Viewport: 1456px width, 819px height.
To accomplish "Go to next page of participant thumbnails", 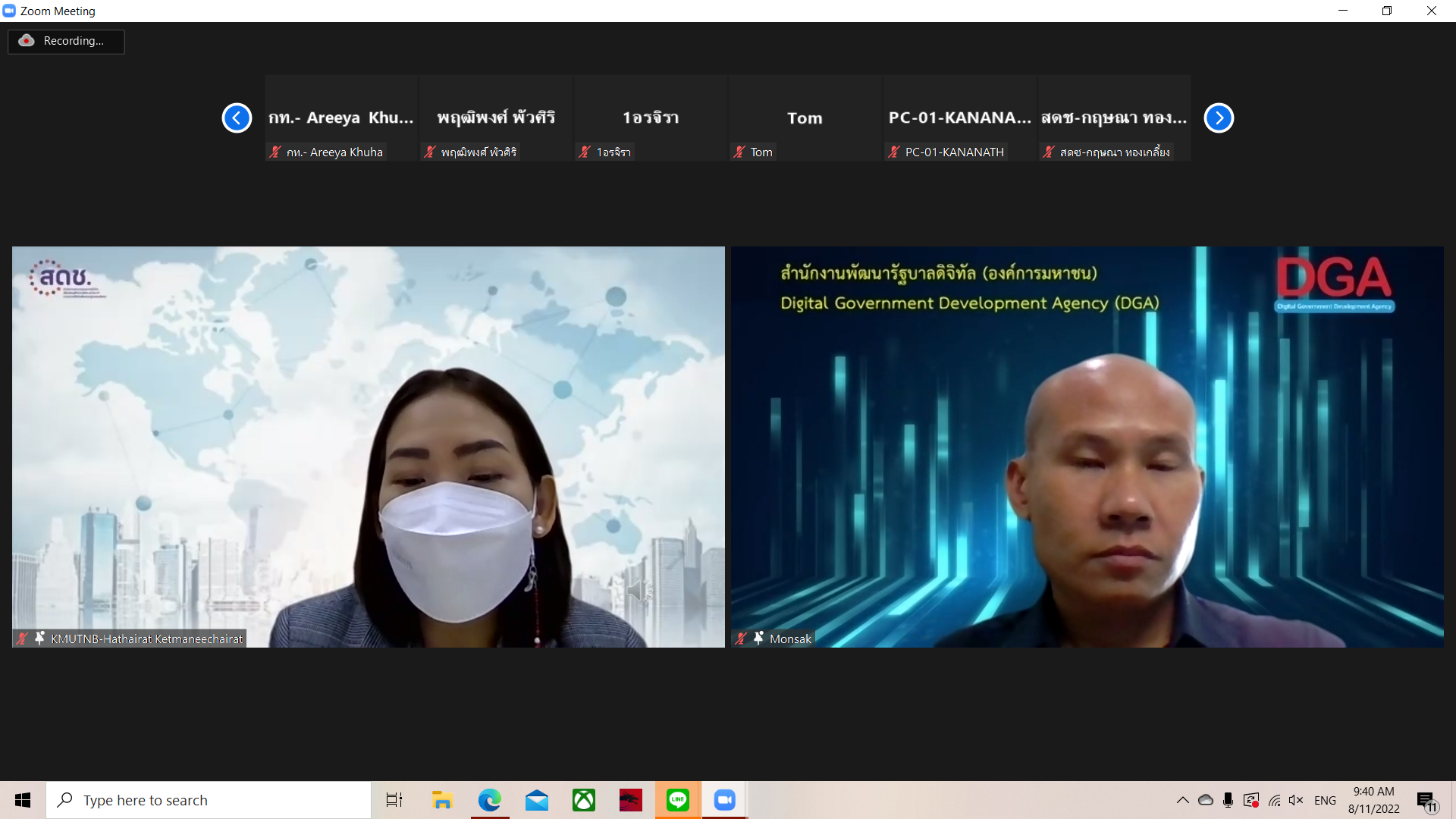I will click(1219, 118).
